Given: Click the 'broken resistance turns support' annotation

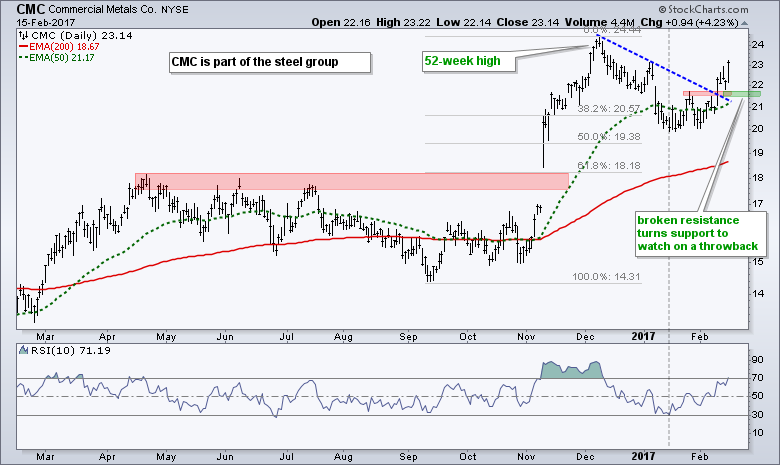Looking at the screenshot, I should [700, 233].
